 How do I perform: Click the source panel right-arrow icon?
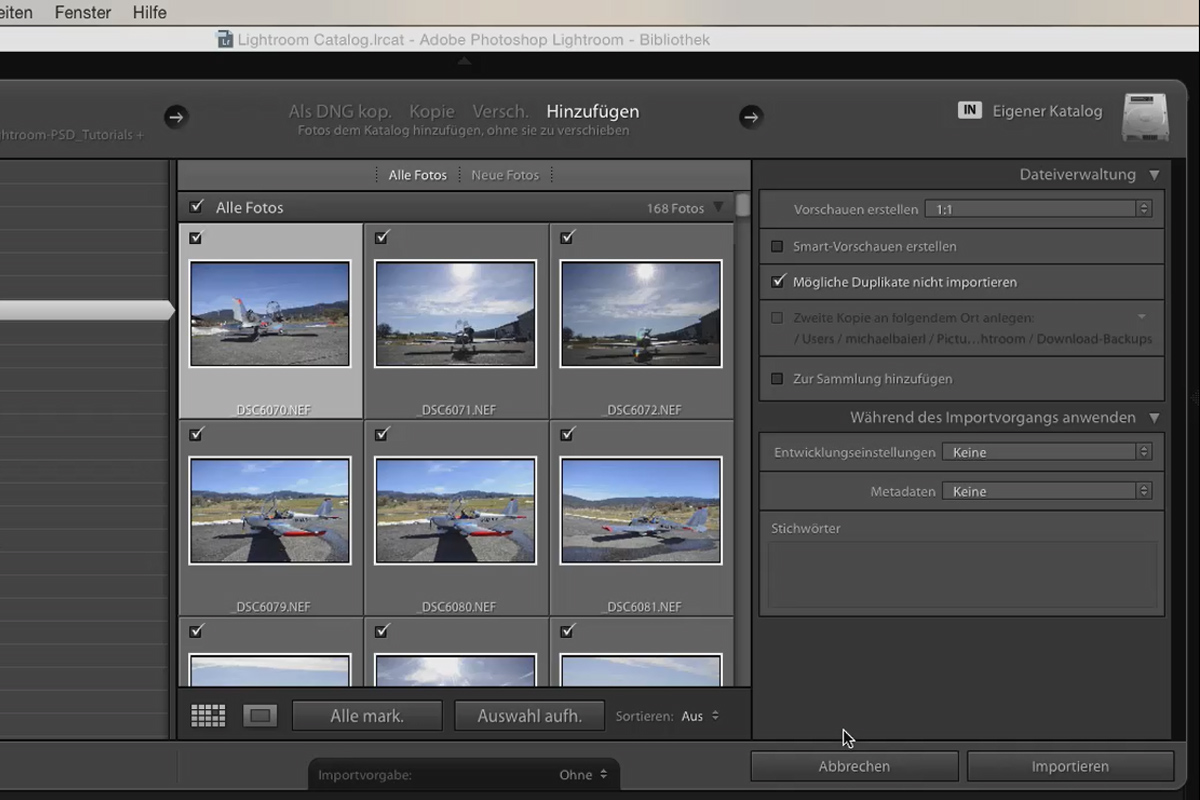[176, 117]
